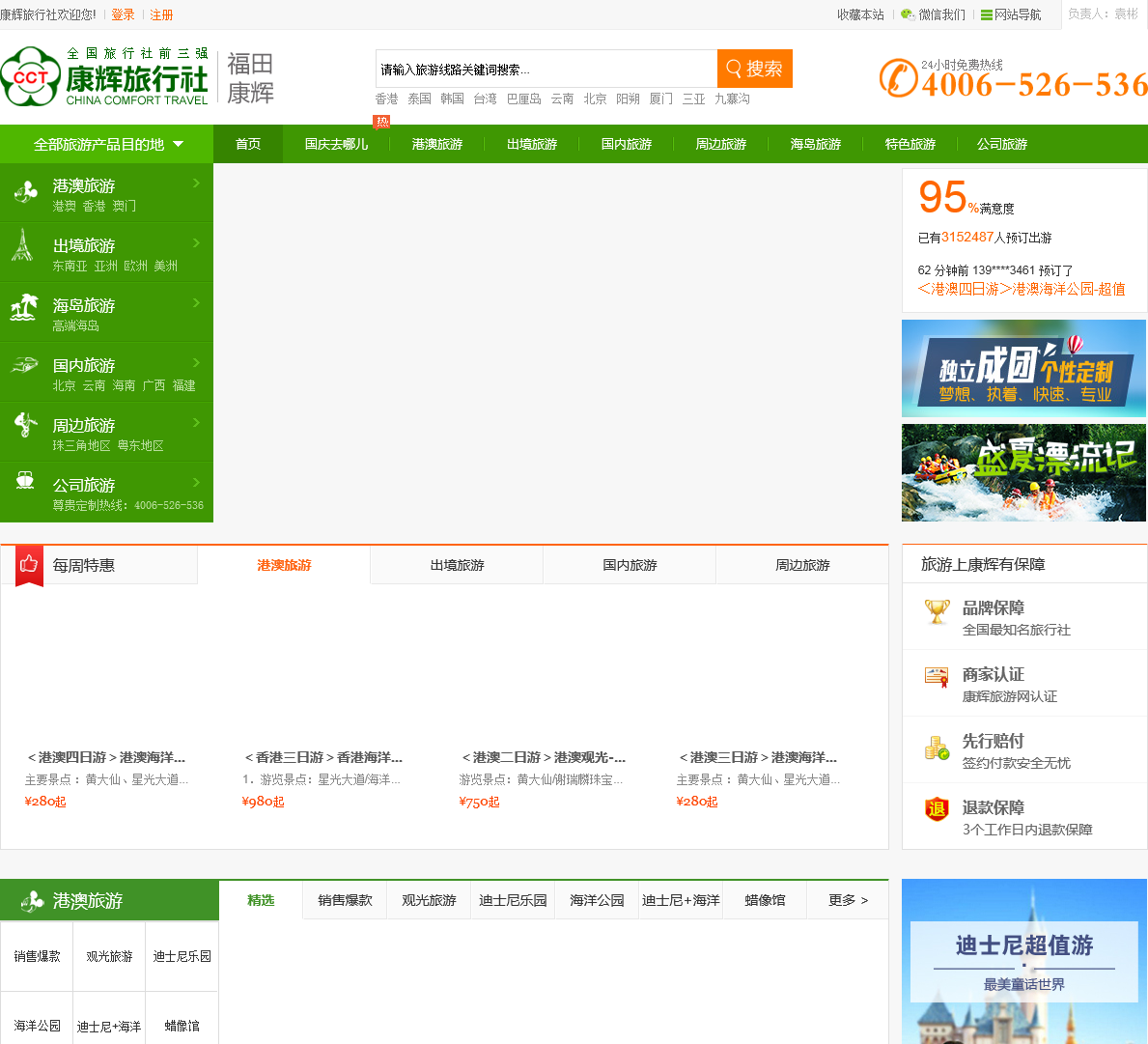Click the airplane icon for 国内旅游

(x=24, y=365)
